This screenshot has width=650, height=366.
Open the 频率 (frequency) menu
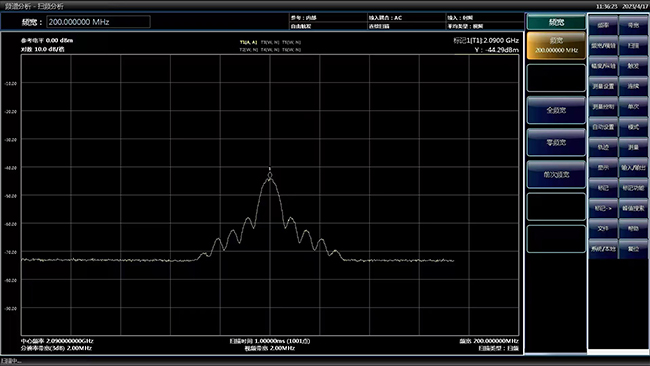(x=603, y=25)
